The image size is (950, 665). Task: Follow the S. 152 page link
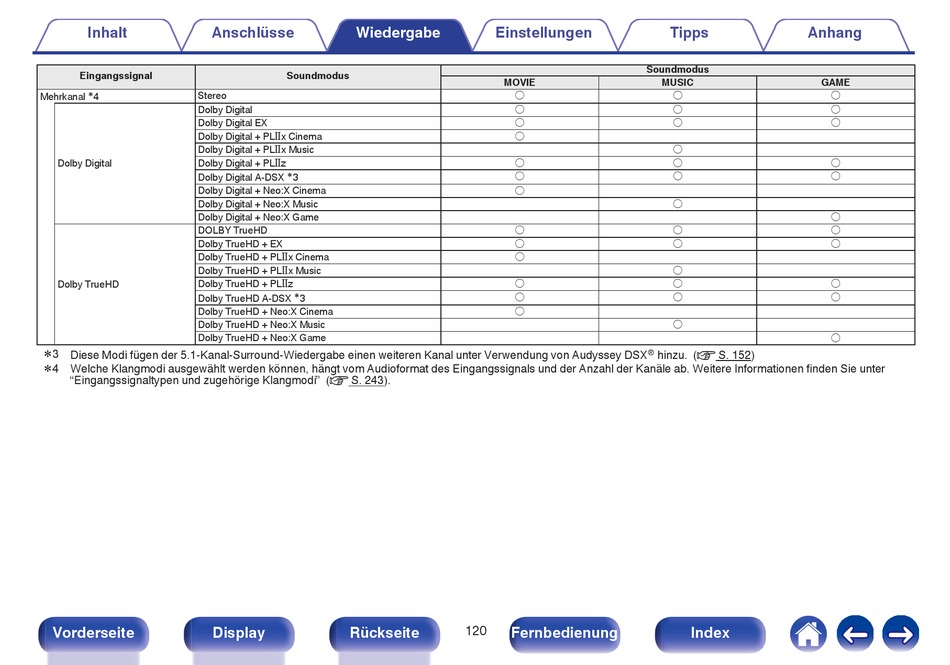(734, 356)
